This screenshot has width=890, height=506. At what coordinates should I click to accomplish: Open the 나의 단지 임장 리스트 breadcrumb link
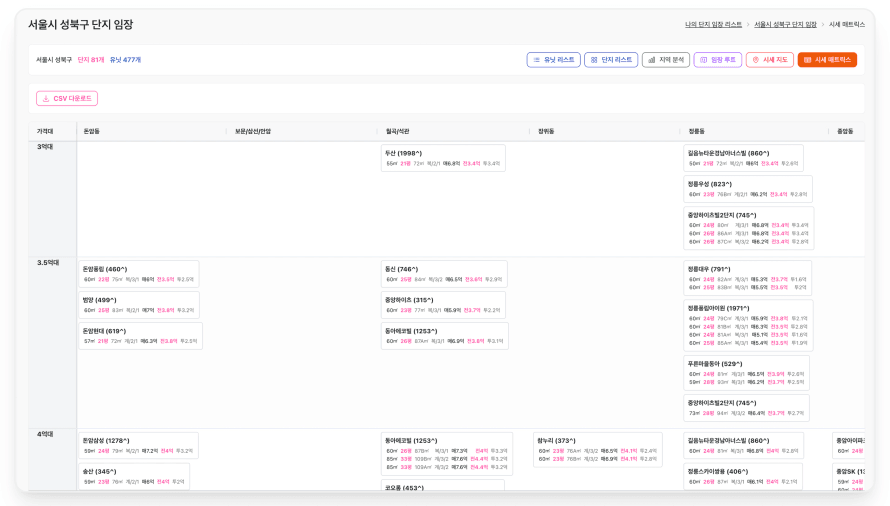[x=713, y=24]
